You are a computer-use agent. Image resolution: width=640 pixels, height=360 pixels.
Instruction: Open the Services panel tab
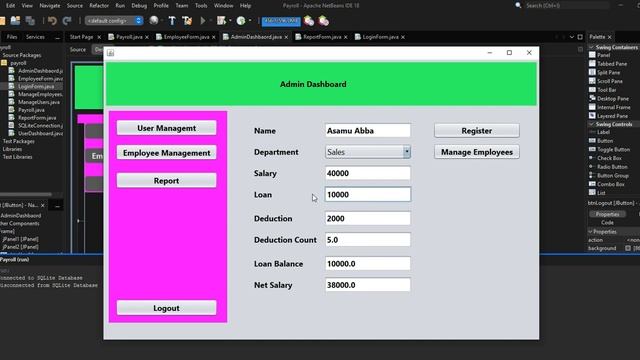click(x=35, y=37)
